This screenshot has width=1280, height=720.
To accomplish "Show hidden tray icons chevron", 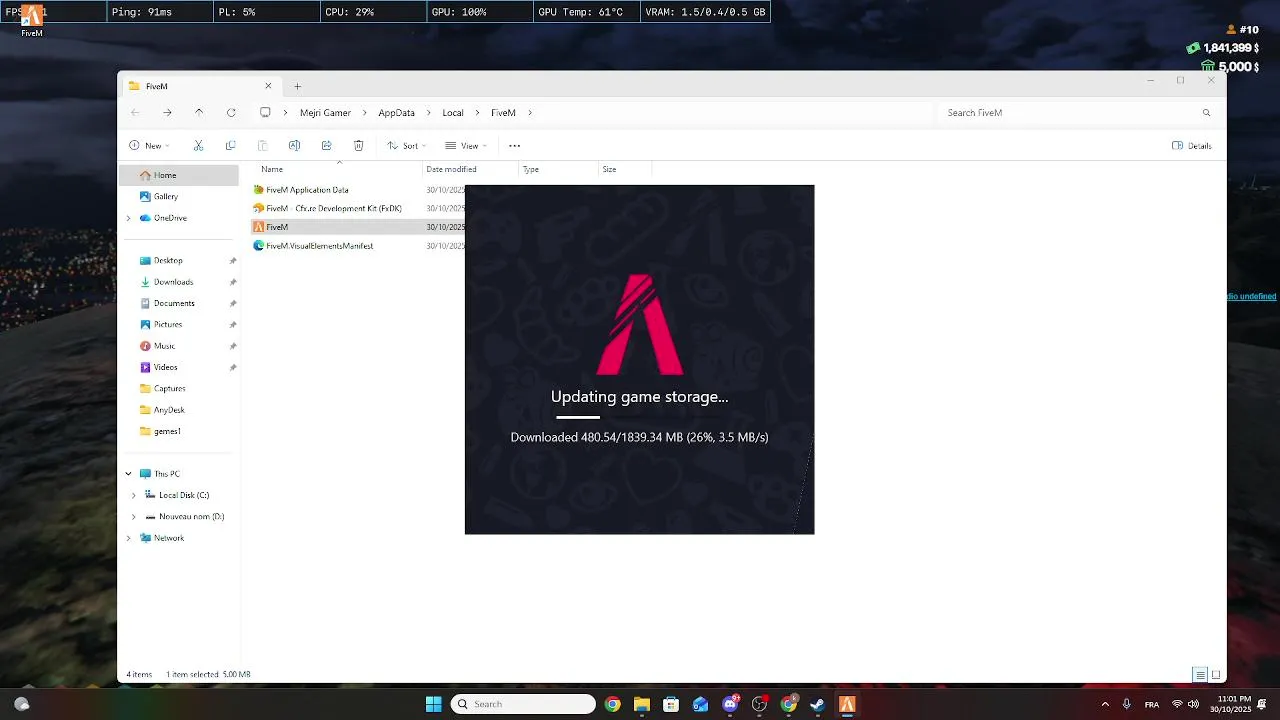I will [x=1105, y=704].
